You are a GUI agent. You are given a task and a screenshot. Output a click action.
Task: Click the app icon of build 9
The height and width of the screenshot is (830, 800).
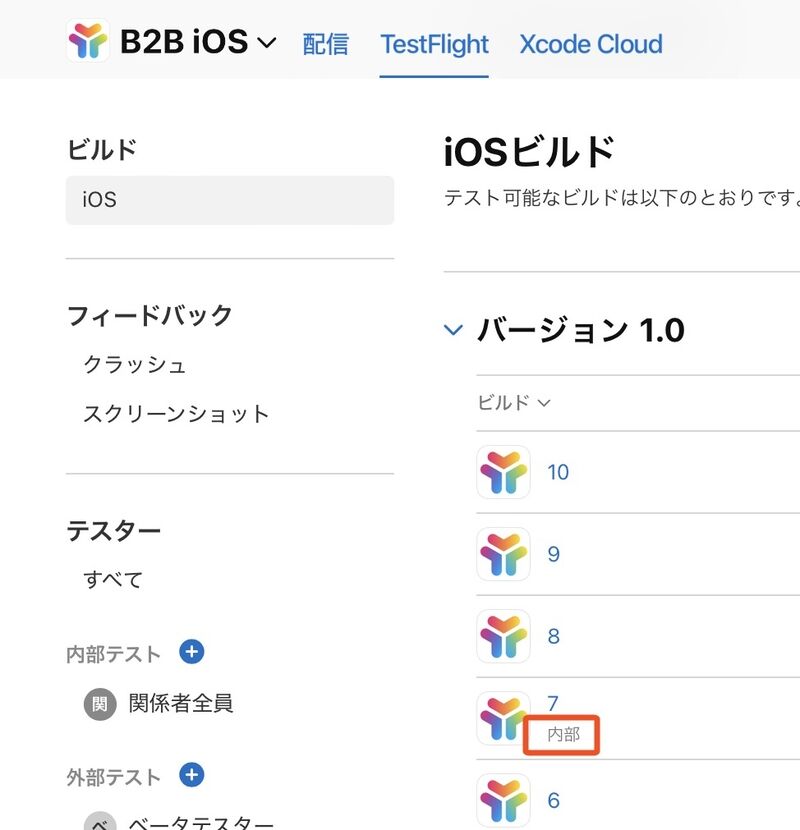(x=504, y=554)
